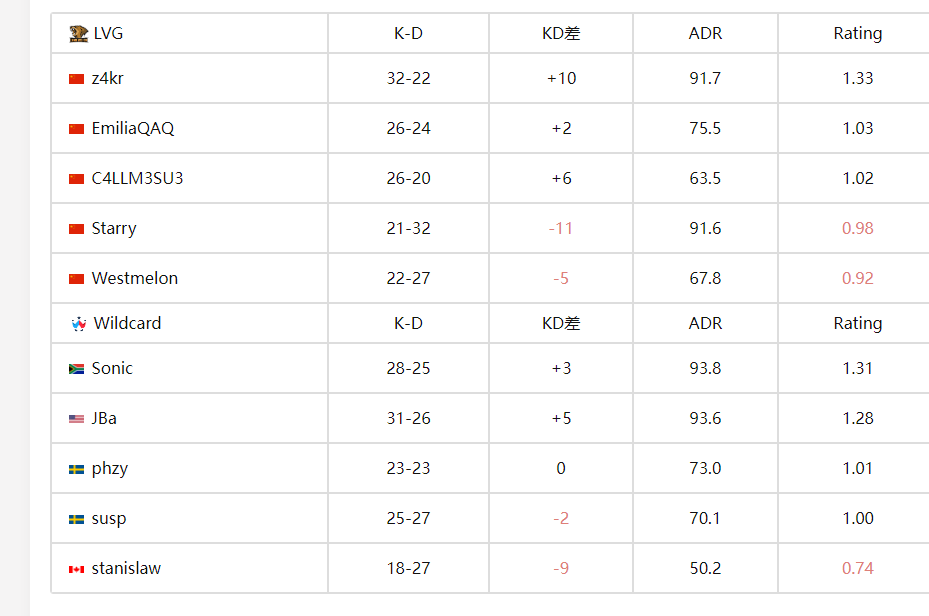Click the Chinese flag beside z4kr
Screen dimensions: 929x616
[76, 79]
